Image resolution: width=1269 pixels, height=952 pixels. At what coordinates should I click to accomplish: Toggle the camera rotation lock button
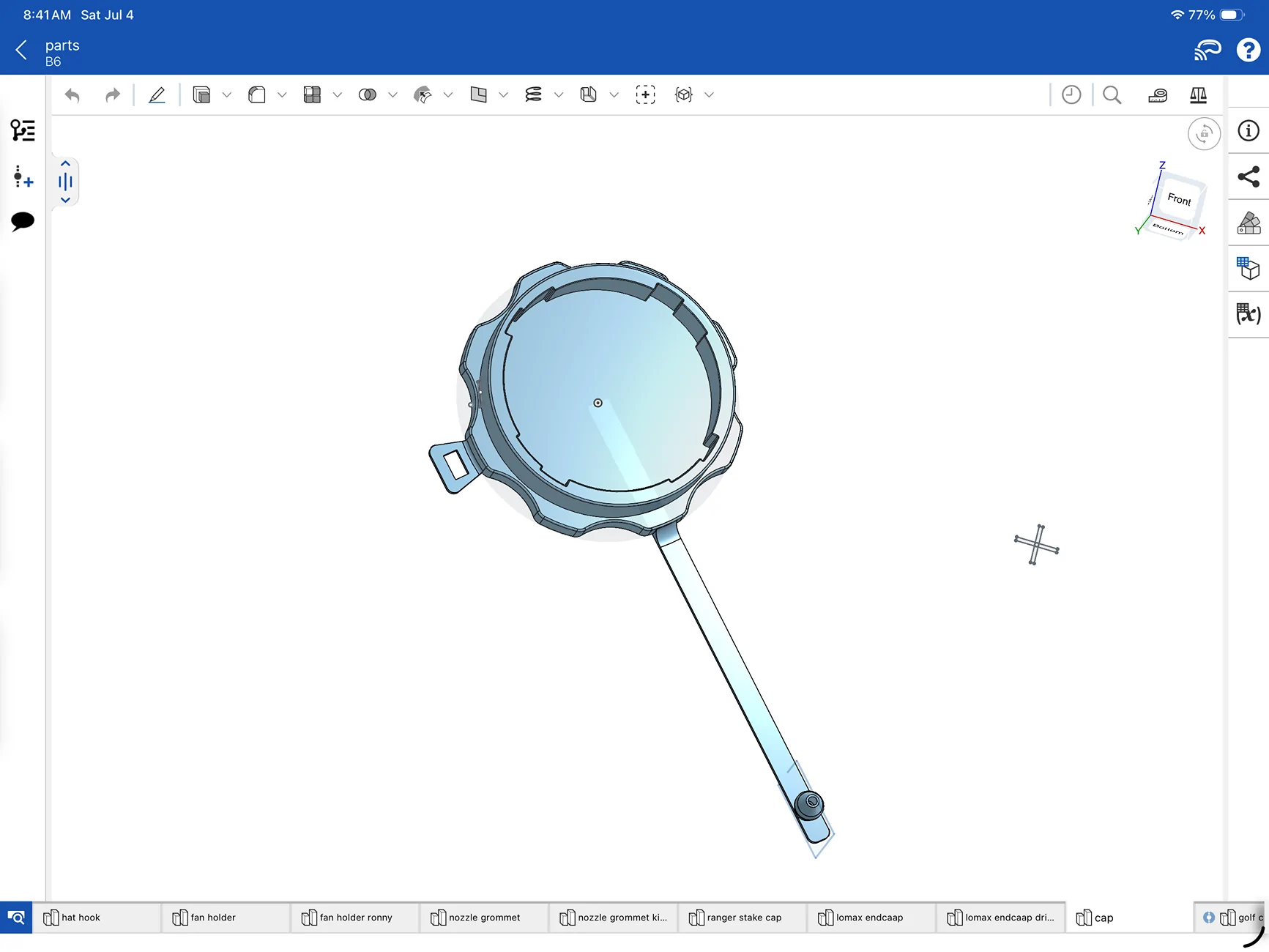click(1204, 134)
